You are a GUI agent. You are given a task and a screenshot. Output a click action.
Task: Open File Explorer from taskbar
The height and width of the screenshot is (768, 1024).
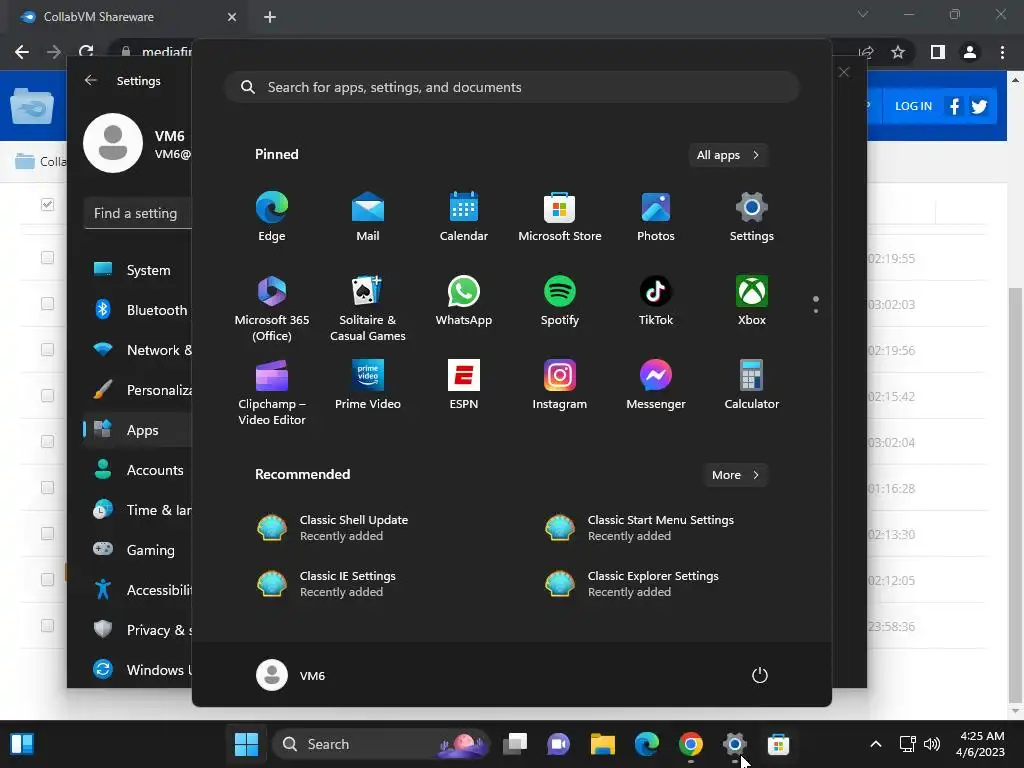pos(602,744)
